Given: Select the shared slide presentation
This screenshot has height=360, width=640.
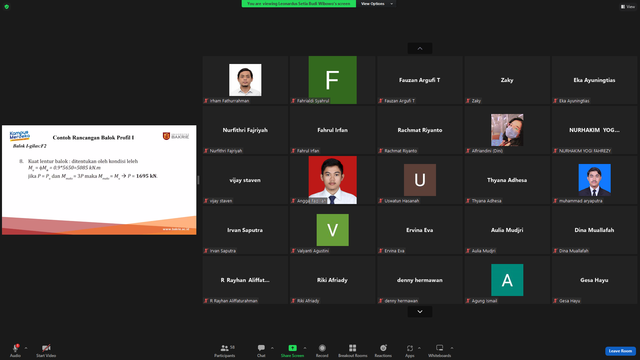Looking at the screenshot, I should 99,180.
